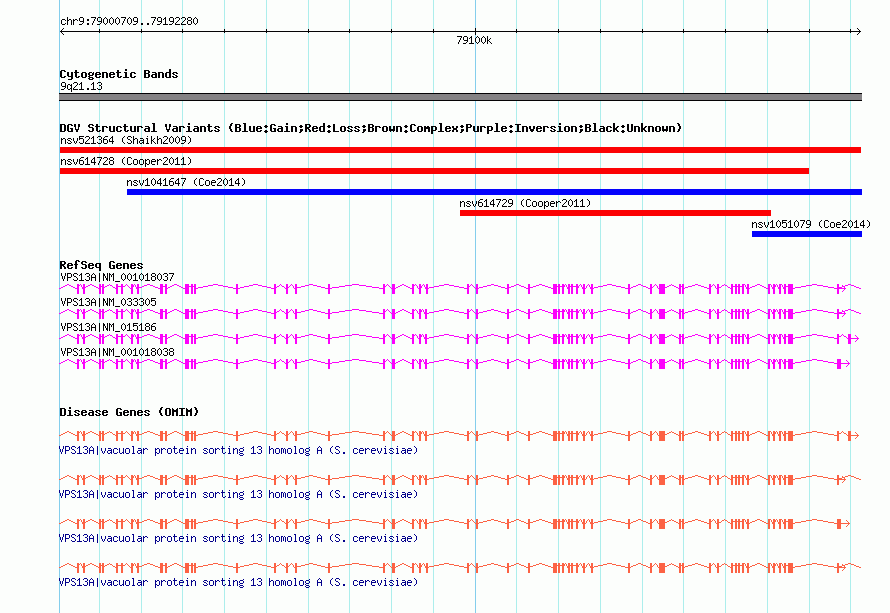Click the nsv614728 (Cooper2011) label
Image resolution: width=890 pixels, height=613 pixels.
point(126,161)
